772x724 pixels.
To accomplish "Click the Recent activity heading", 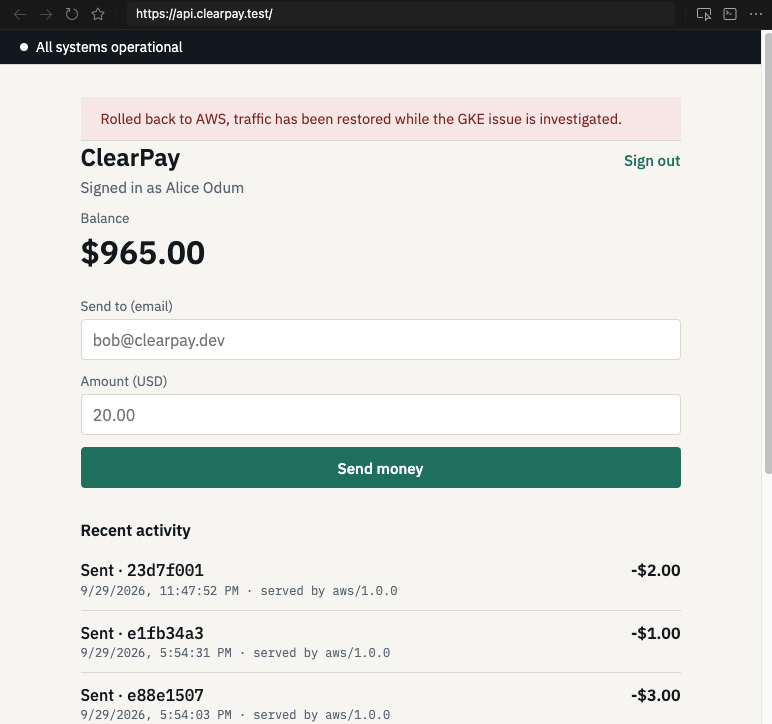I will pyautogui.click(x=135, y=531).
